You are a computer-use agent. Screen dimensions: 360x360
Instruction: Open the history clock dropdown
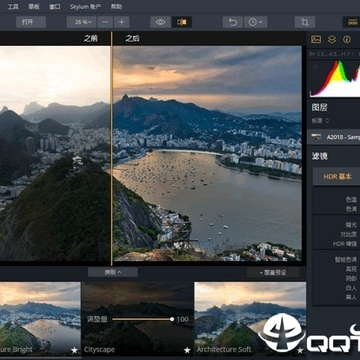tap(256, 22)
